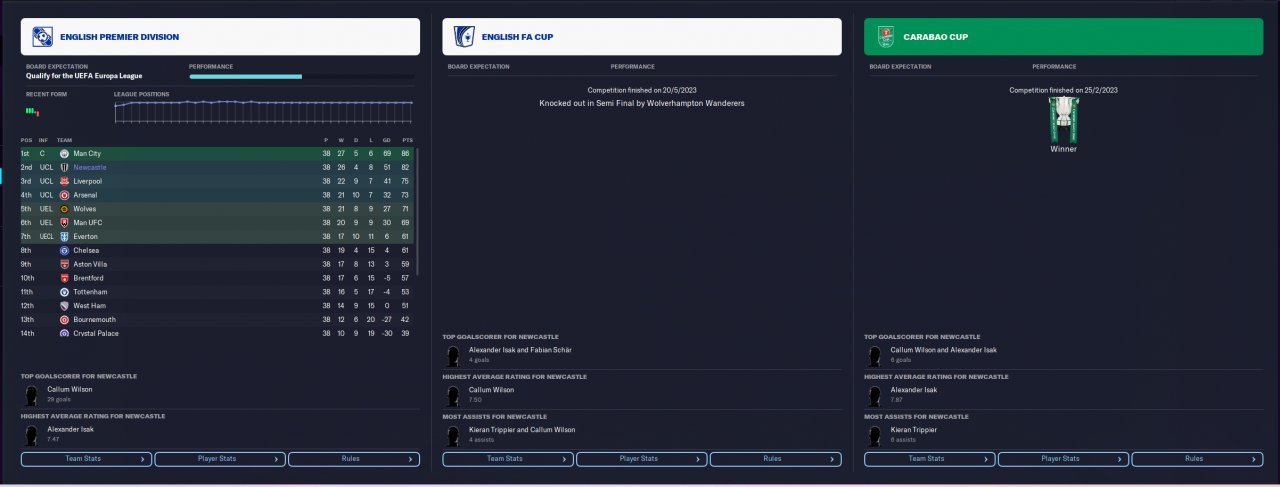Click the Crystal Palace club badge
This screenshot has width=1280, height=487.
[64, 333]
